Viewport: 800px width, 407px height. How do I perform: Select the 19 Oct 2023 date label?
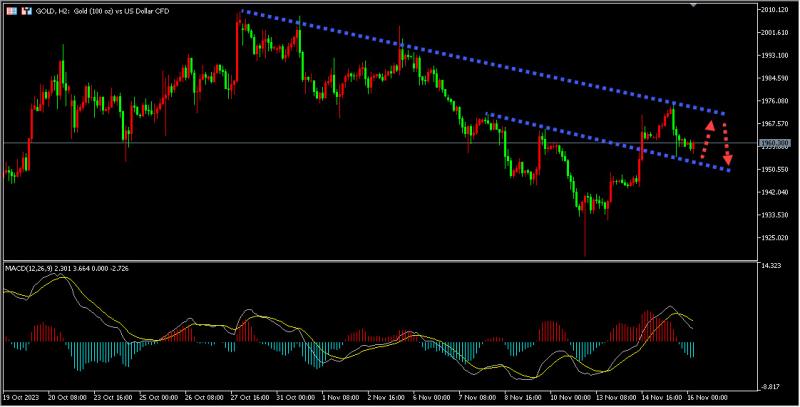click(20, 397)
